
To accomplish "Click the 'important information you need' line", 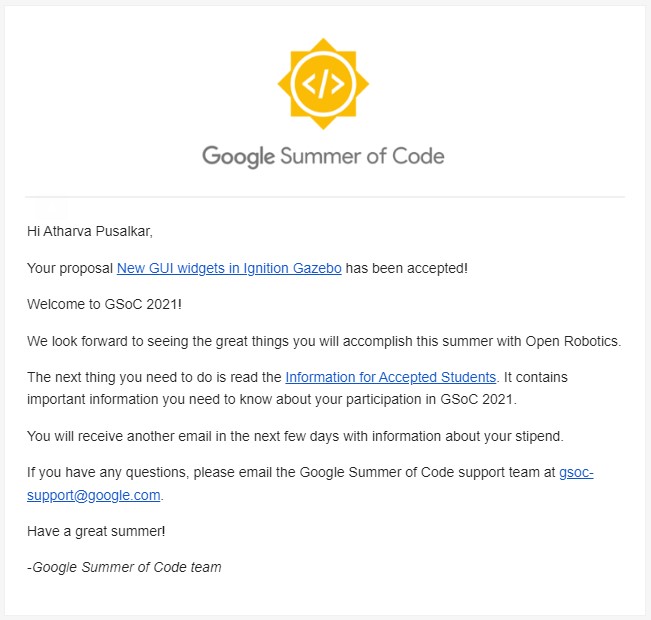I will coord(272,399).
